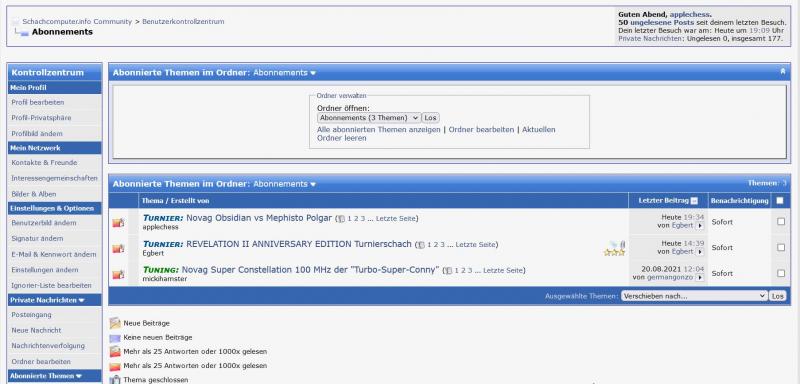Screen dimensions: 800x384
Task: Go to last post by Egbert at 19:34
Action: pyautogui.click(x=699, y=225)
